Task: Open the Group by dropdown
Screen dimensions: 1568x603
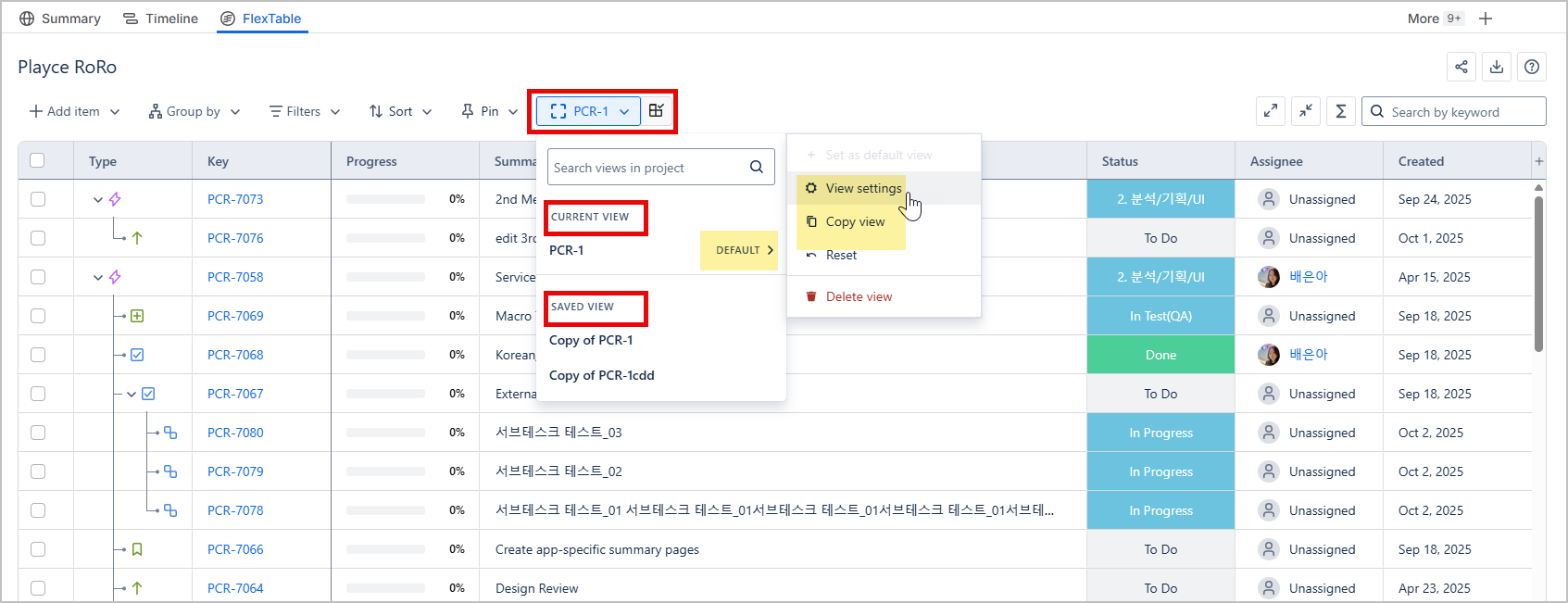Action: (194, 111)
